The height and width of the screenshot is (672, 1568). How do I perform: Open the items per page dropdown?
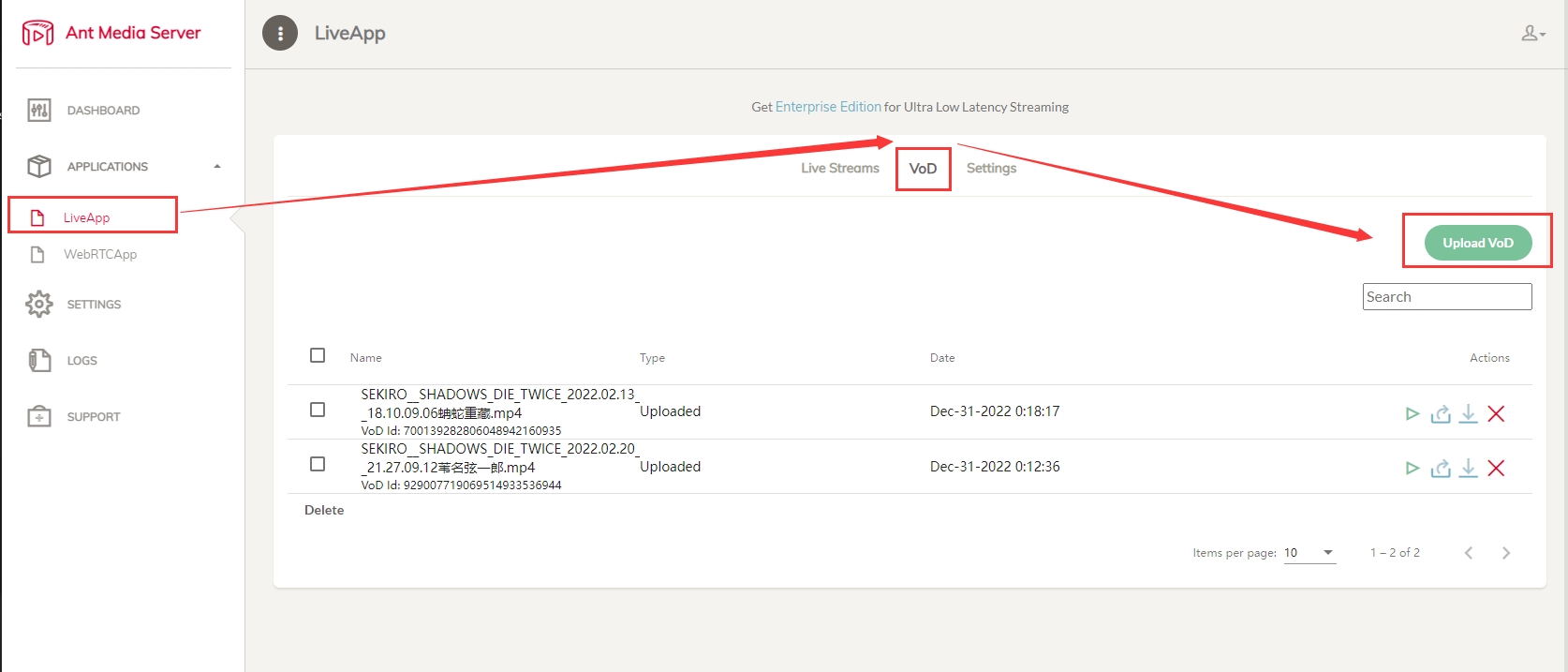pos(1309,553)
